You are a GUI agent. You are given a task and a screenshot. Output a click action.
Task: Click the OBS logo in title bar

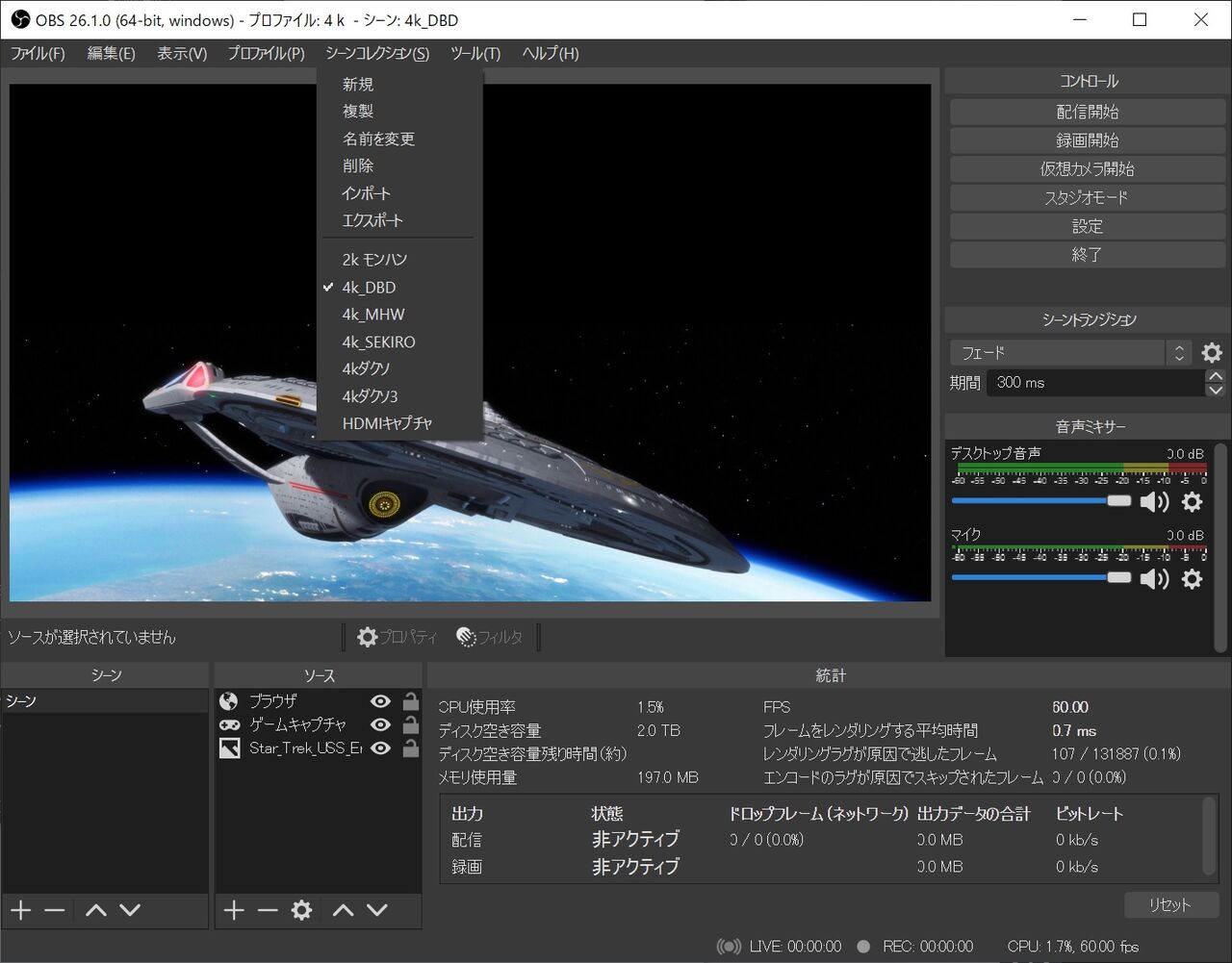point(18,19)
